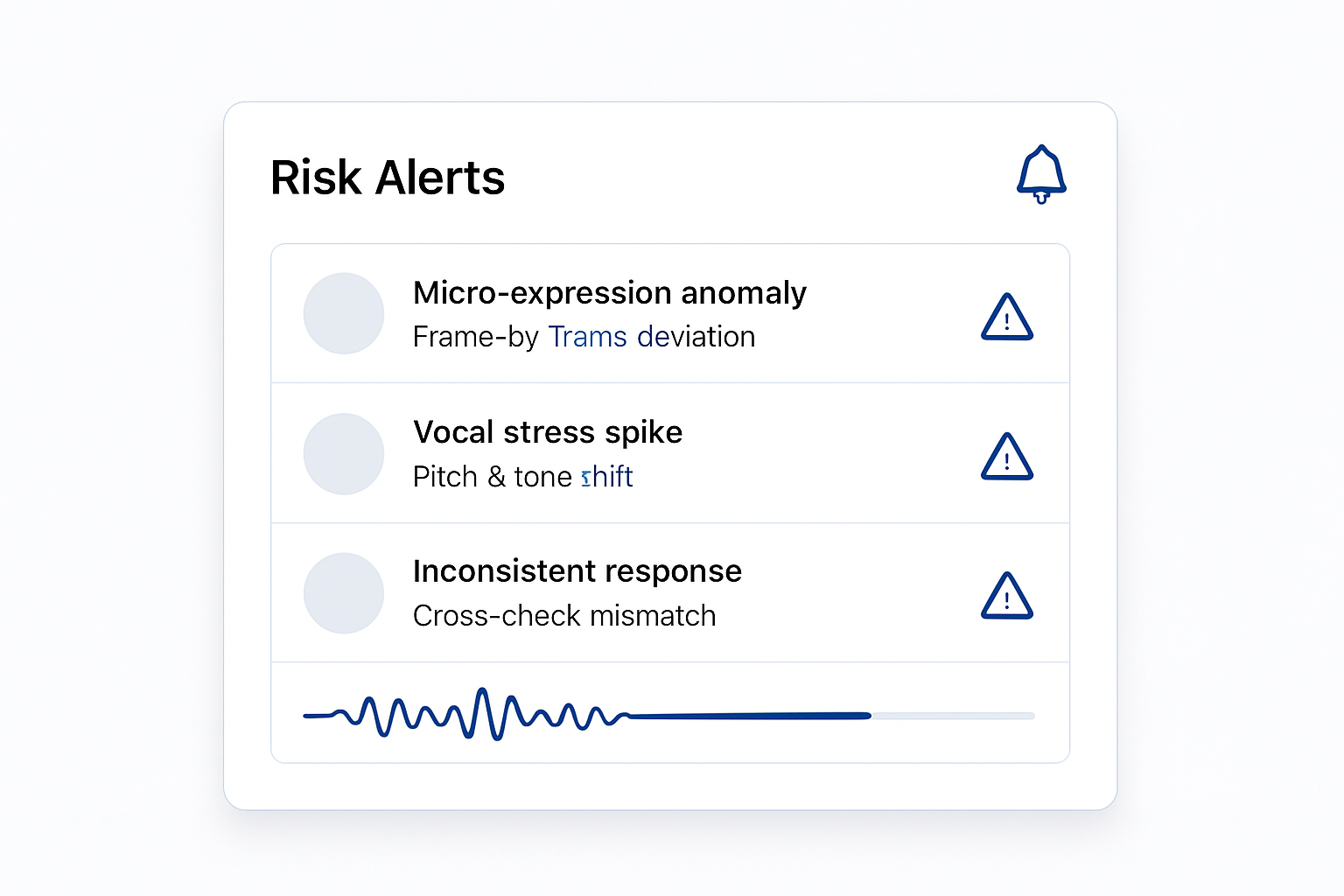Click the 'Trams' highlighted link text
The image size is (1344, 896).
click(588, 337)
